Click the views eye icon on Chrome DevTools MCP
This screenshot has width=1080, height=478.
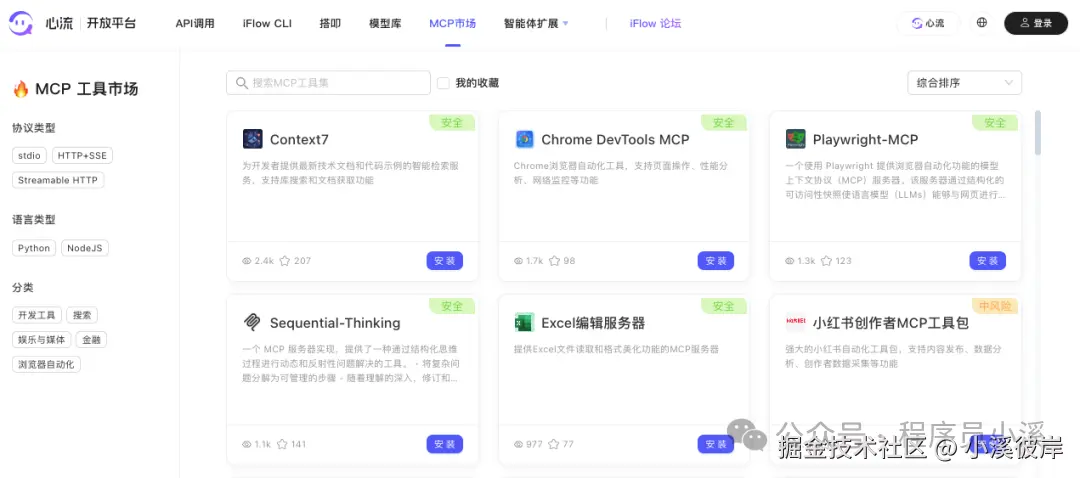[x=519, y=261]
